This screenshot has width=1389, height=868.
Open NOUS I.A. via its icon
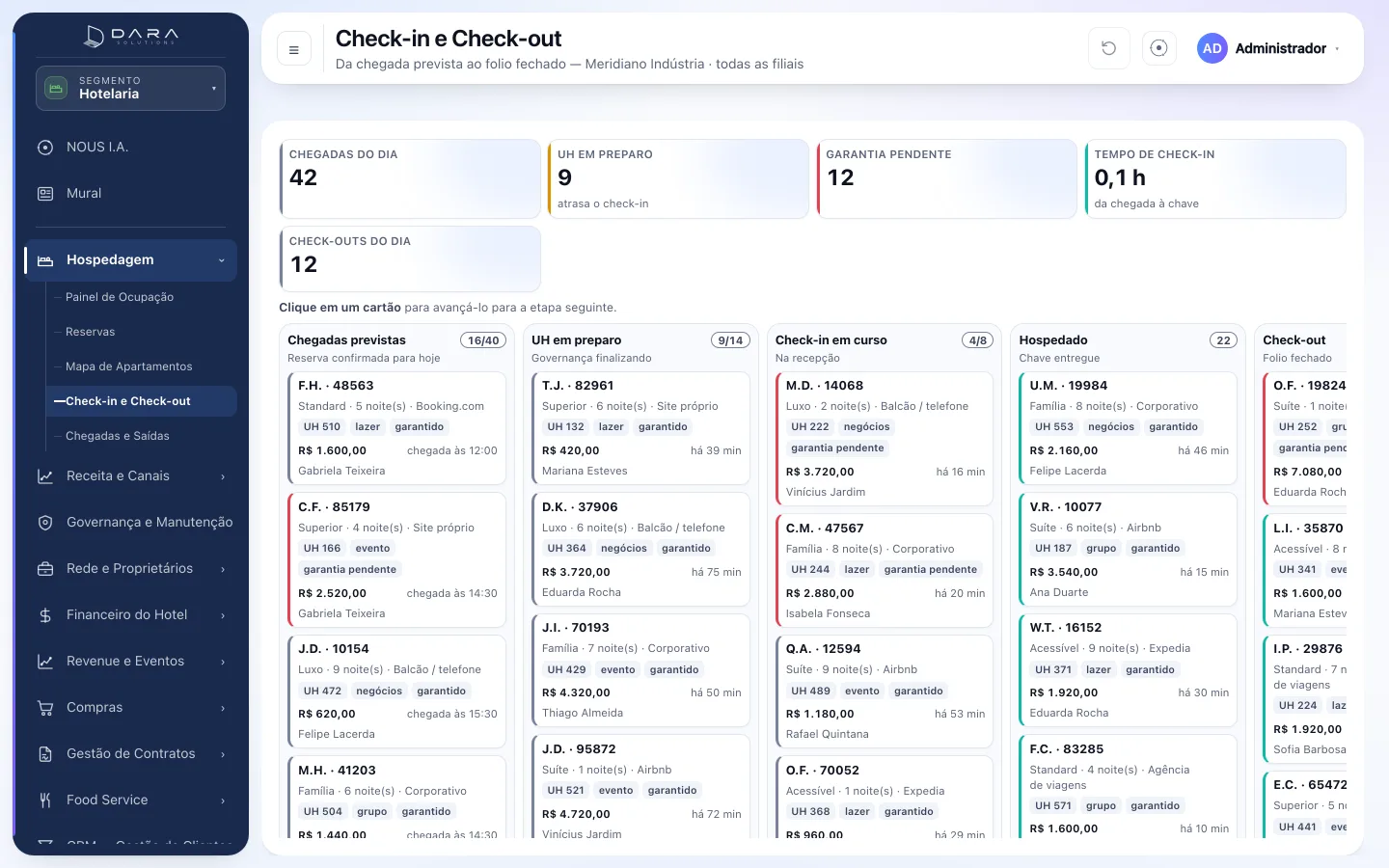tap(45, 148)
